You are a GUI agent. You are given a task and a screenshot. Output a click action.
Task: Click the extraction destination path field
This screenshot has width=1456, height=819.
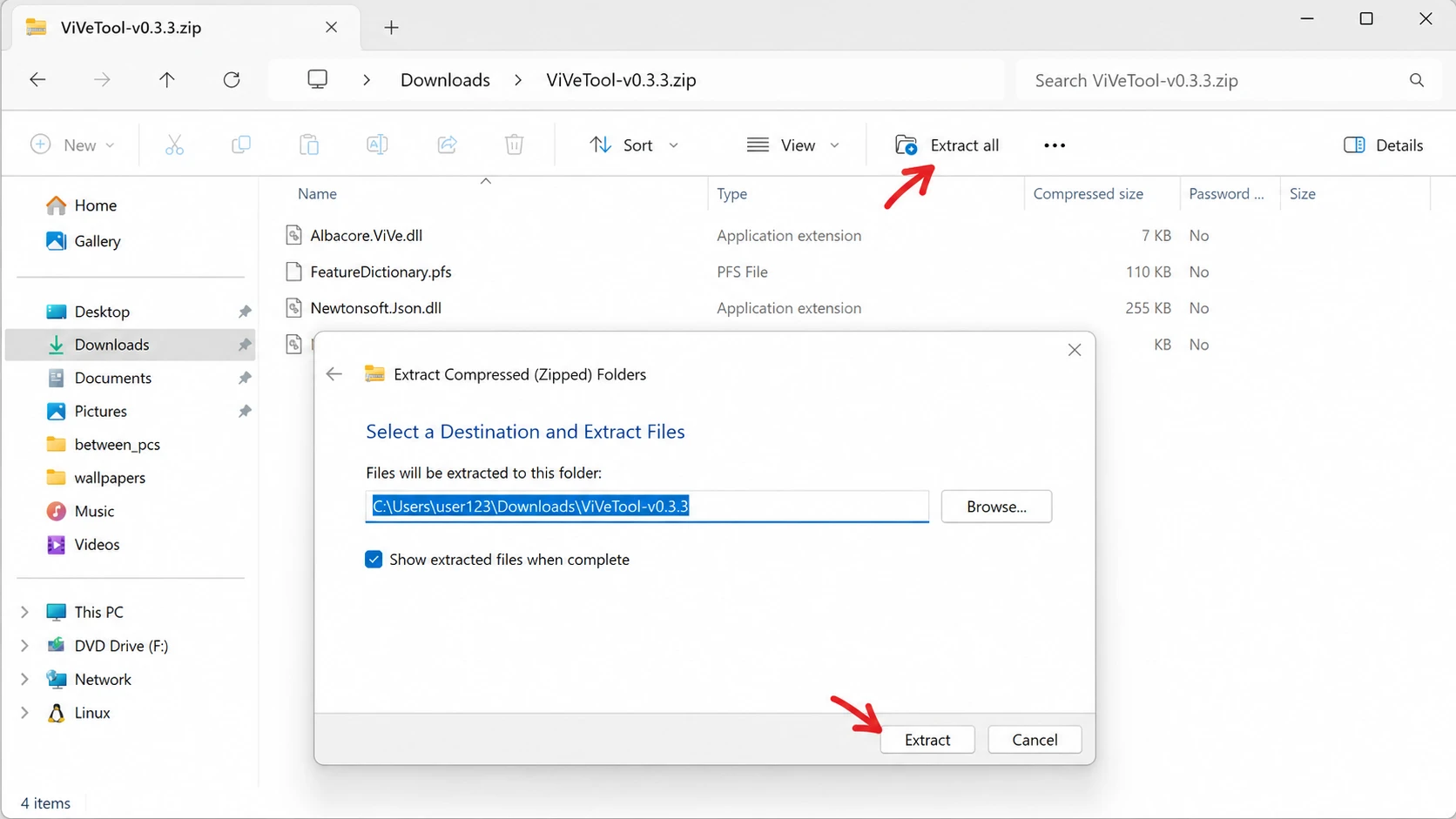[647, 507]
